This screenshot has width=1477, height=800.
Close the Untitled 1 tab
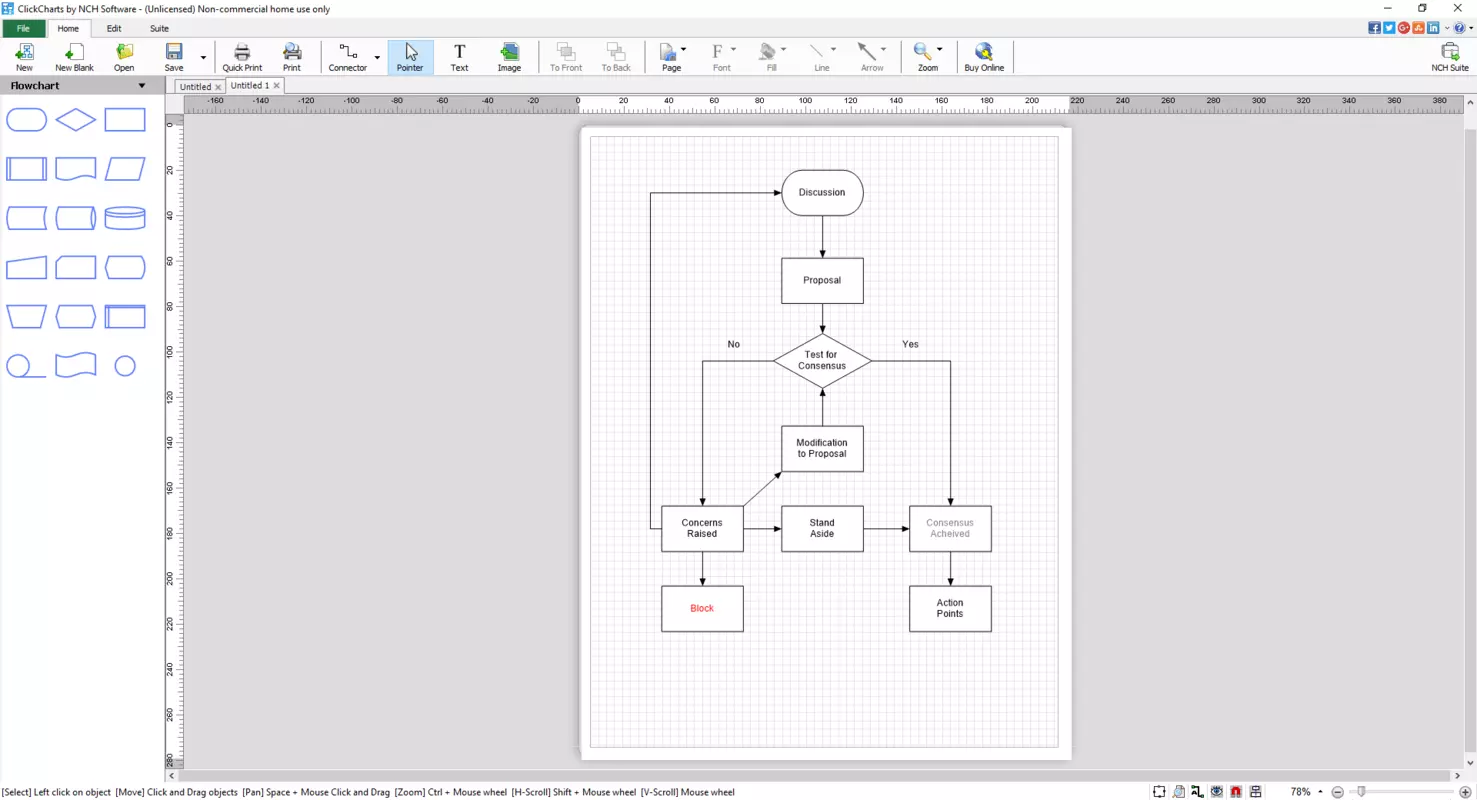(277, 86)
